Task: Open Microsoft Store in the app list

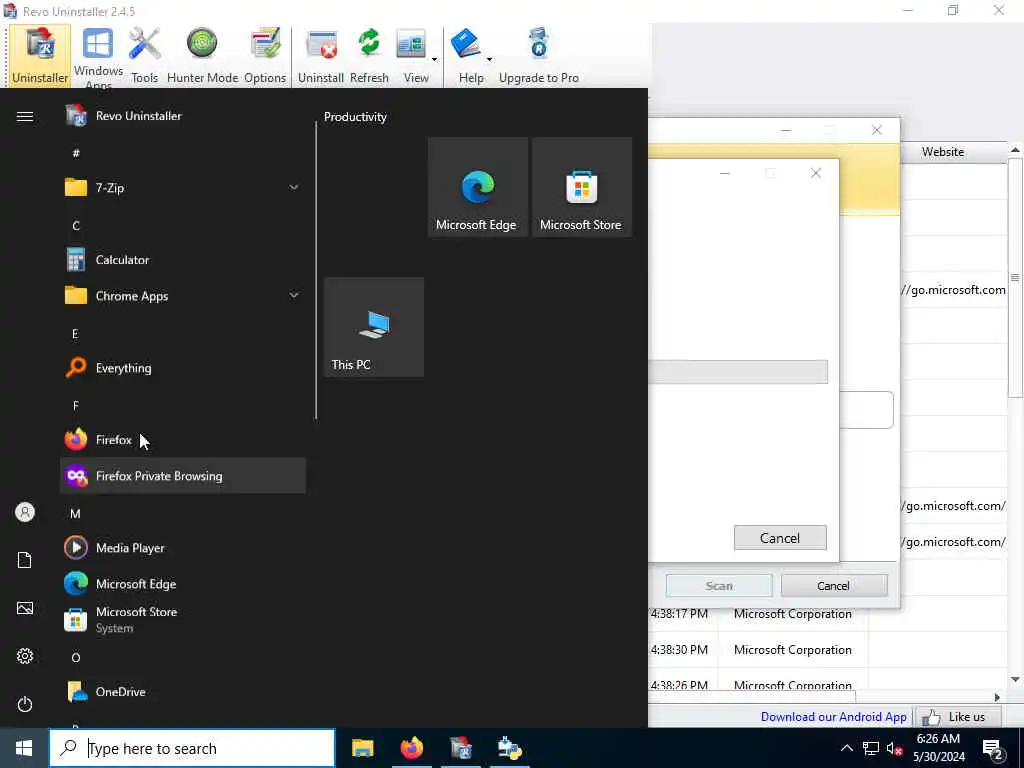Action: tap(183, 620)
